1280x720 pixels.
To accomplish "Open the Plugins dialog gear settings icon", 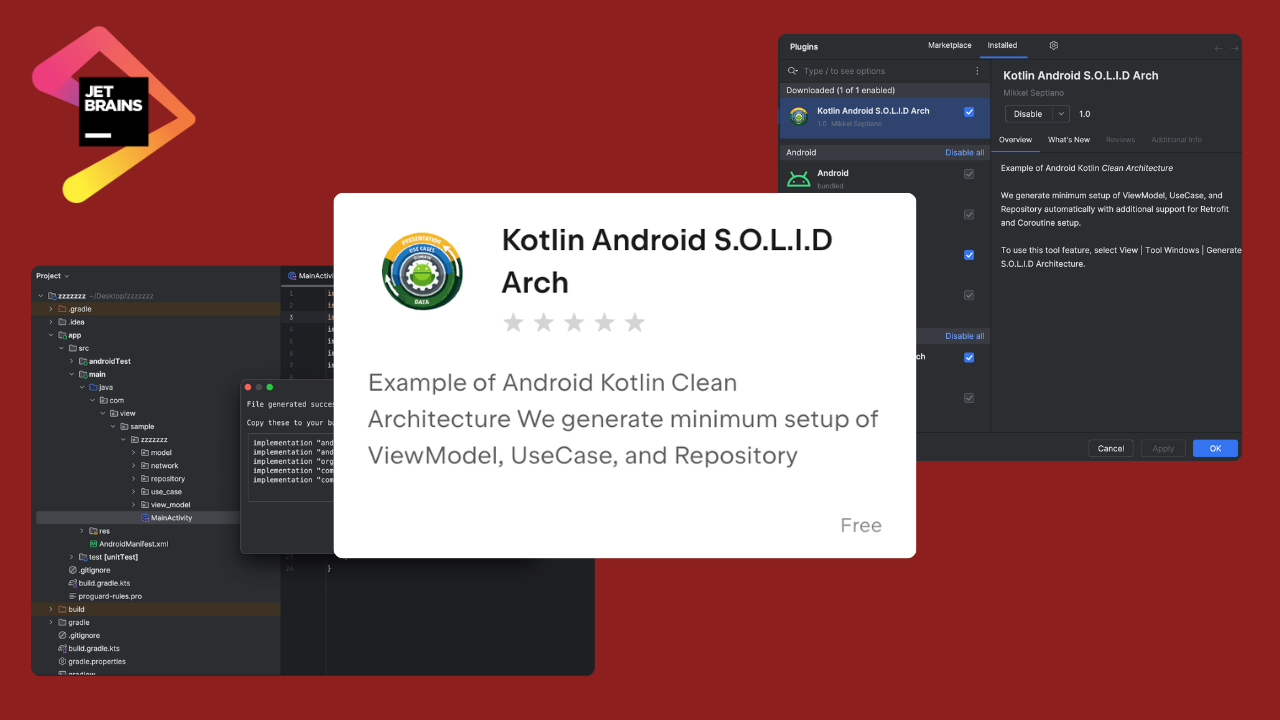I will tap(1053, 46).
